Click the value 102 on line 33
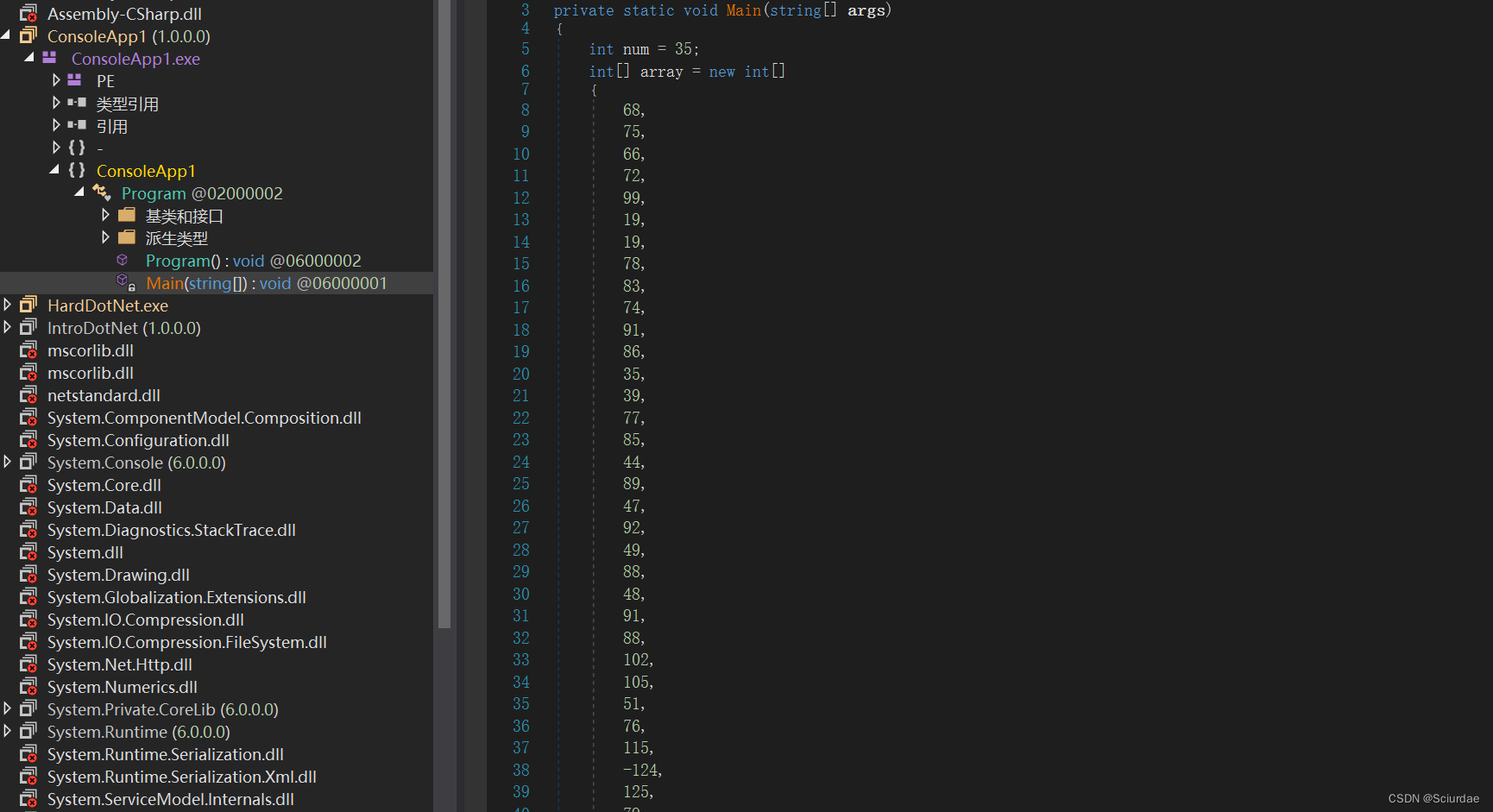The width and height of the screenshot is (1493, 812). click(x=637, y=659)
